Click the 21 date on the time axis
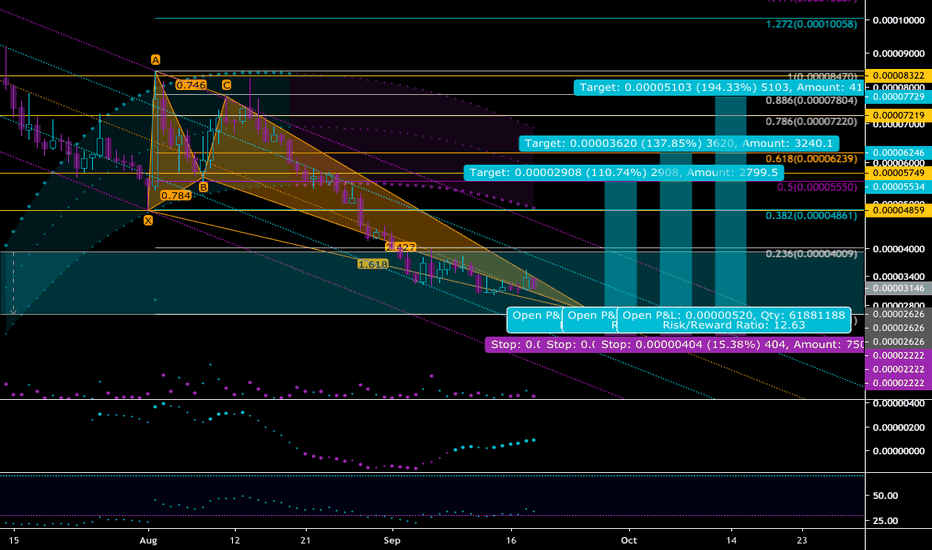This screenshot has width=932, height=550. 306,540
